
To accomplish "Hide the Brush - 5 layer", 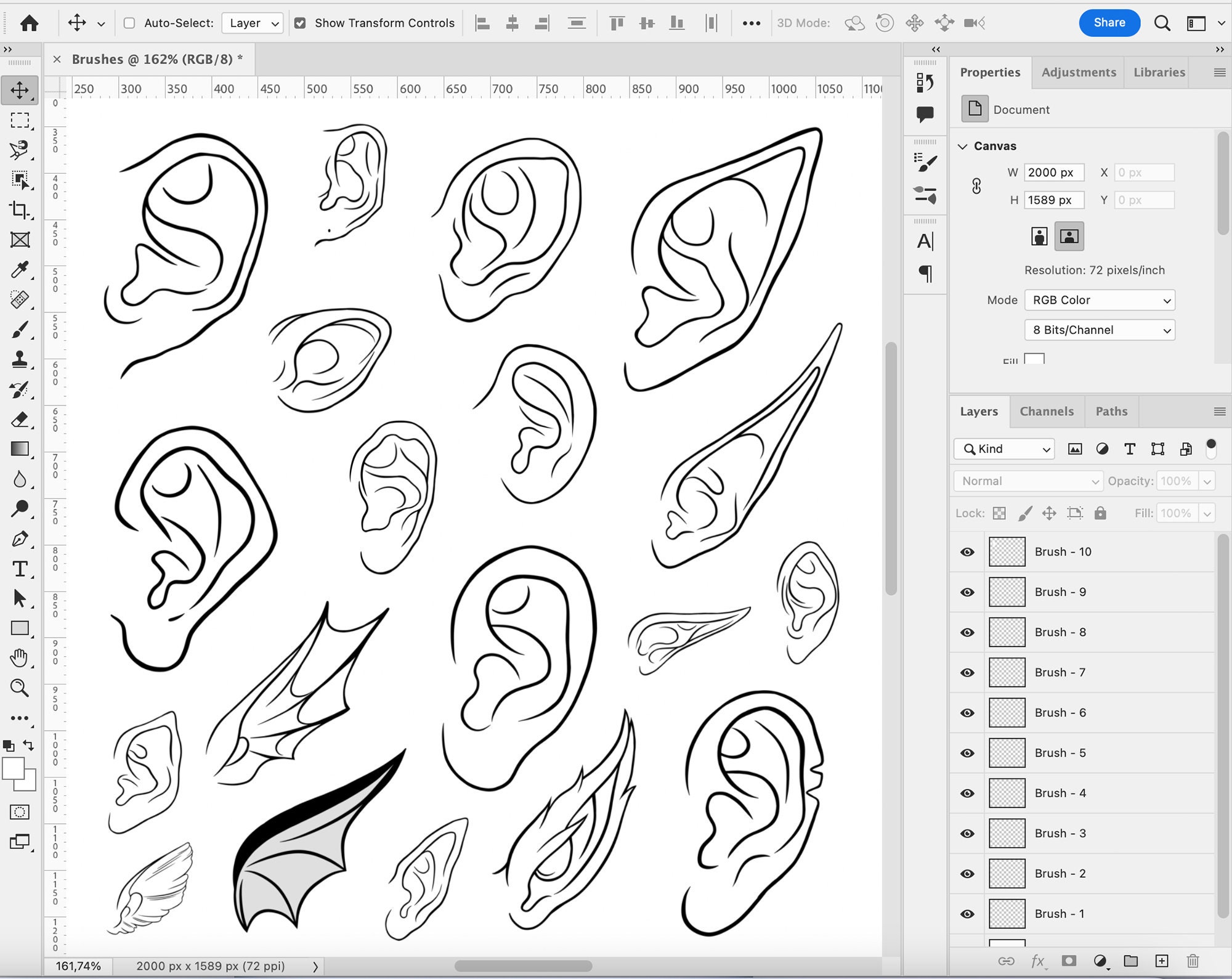I will (x=967, y=752).
